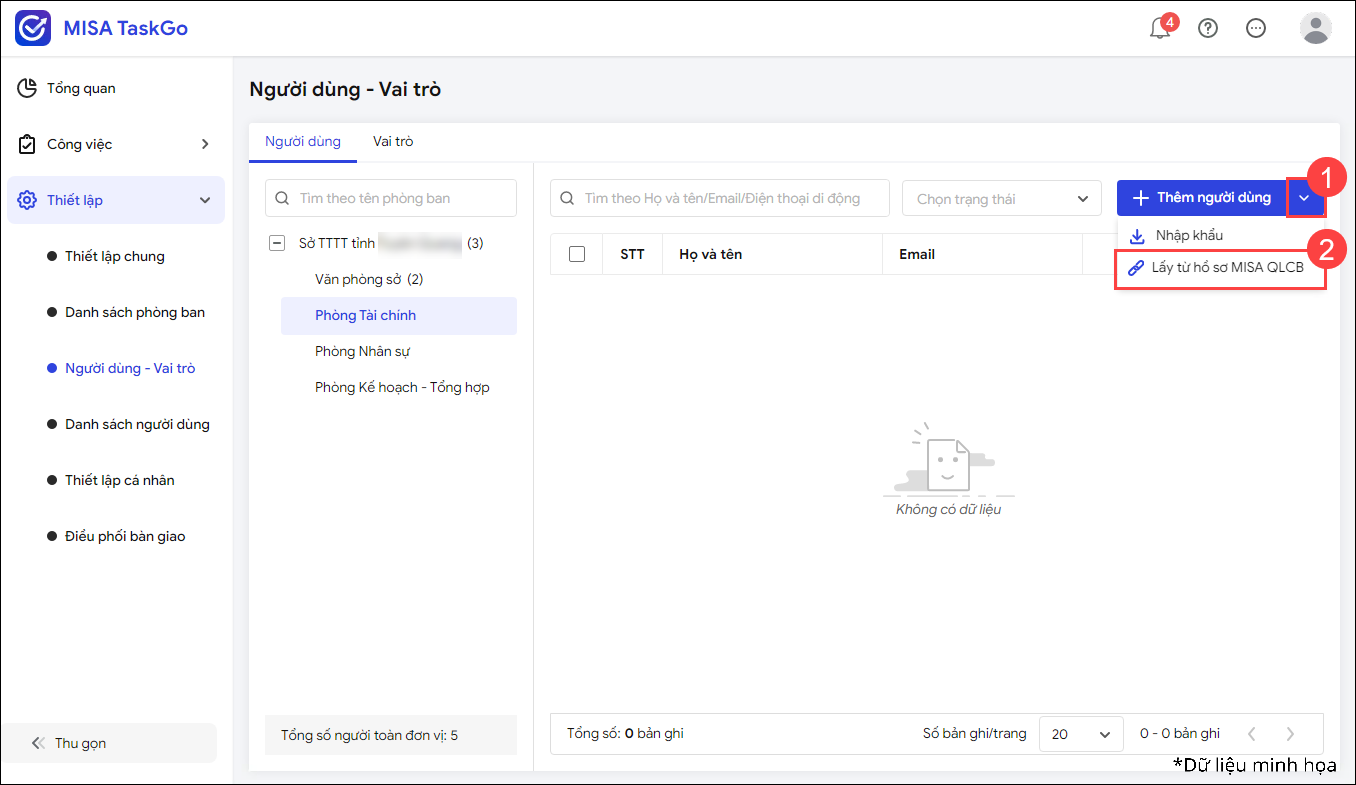Choose Nhập khẩu from the dropdown menu

pyautogui.click(x=1188, y=235)
